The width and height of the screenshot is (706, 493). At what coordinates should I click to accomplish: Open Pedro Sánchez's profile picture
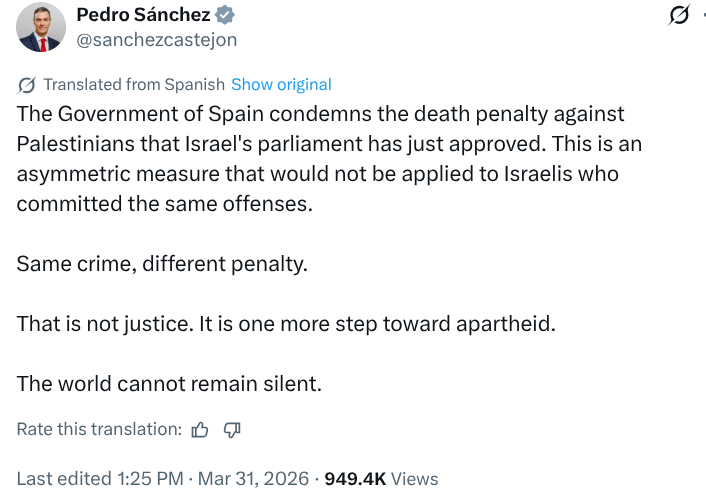(41, 27)
